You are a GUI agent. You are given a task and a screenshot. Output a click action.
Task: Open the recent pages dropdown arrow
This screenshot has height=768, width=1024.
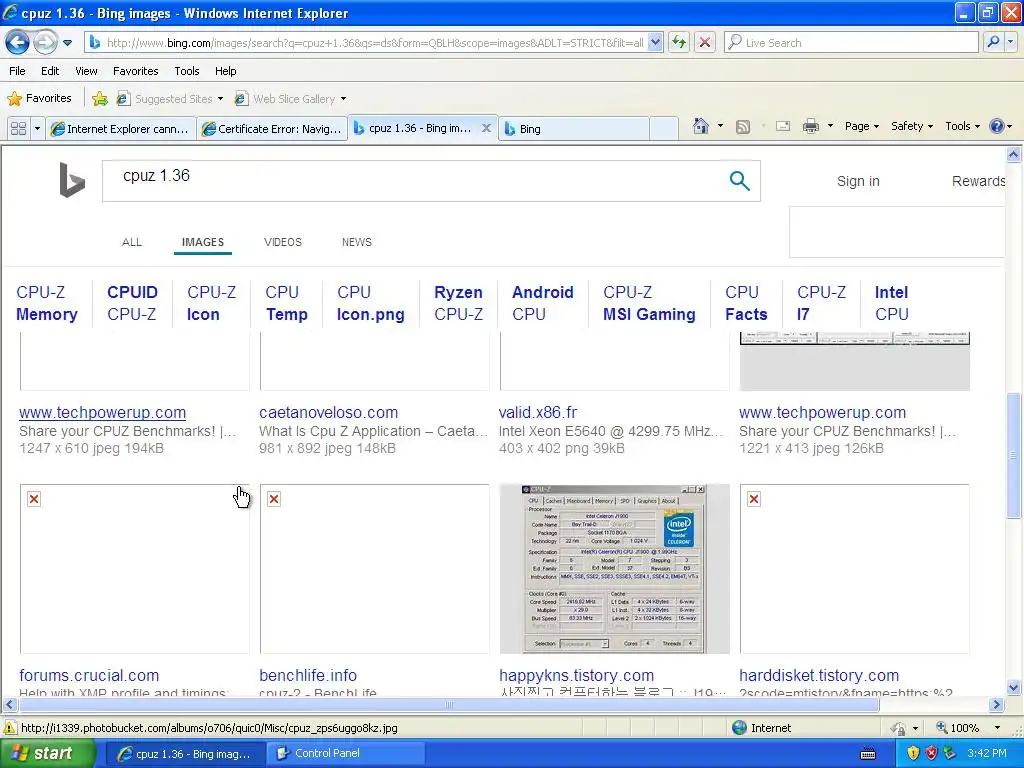point(67,43)
